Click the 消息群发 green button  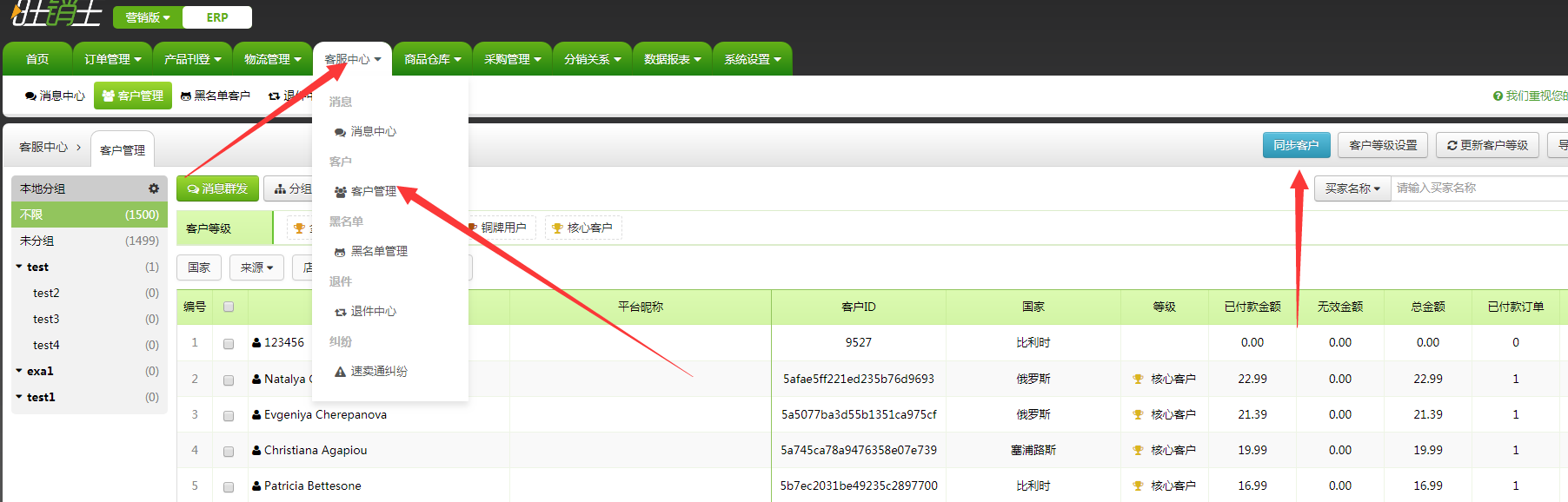coord(217,188)
